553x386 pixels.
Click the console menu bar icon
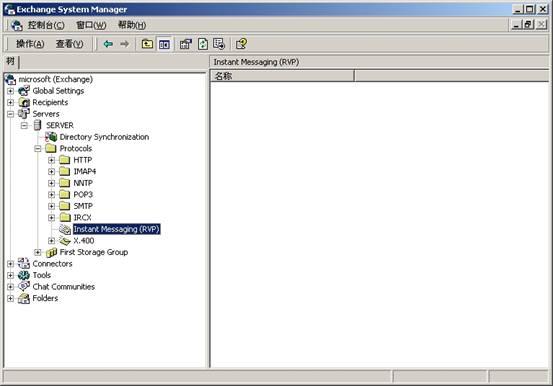tap(17, 25)
